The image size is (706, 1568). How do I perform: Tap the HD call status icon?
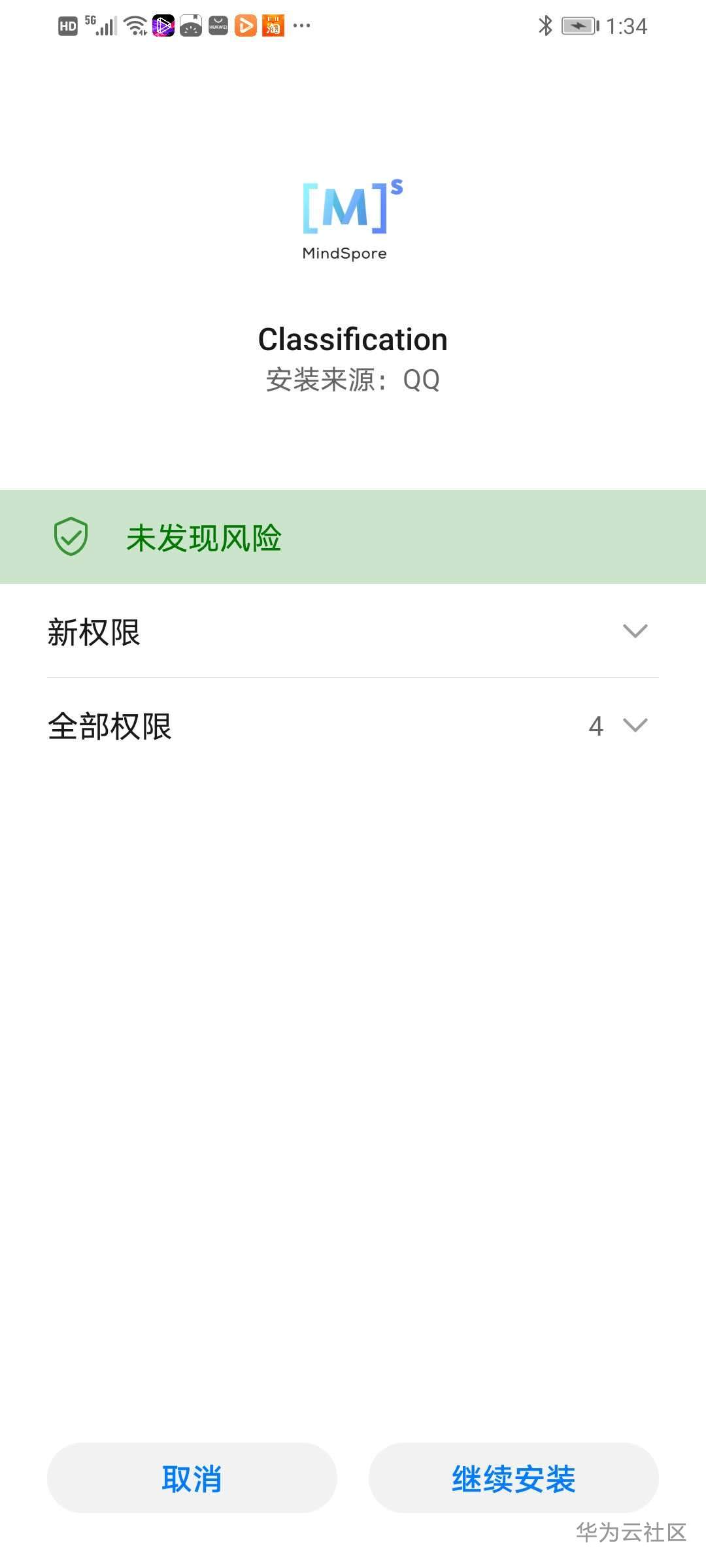pos(68,26)
